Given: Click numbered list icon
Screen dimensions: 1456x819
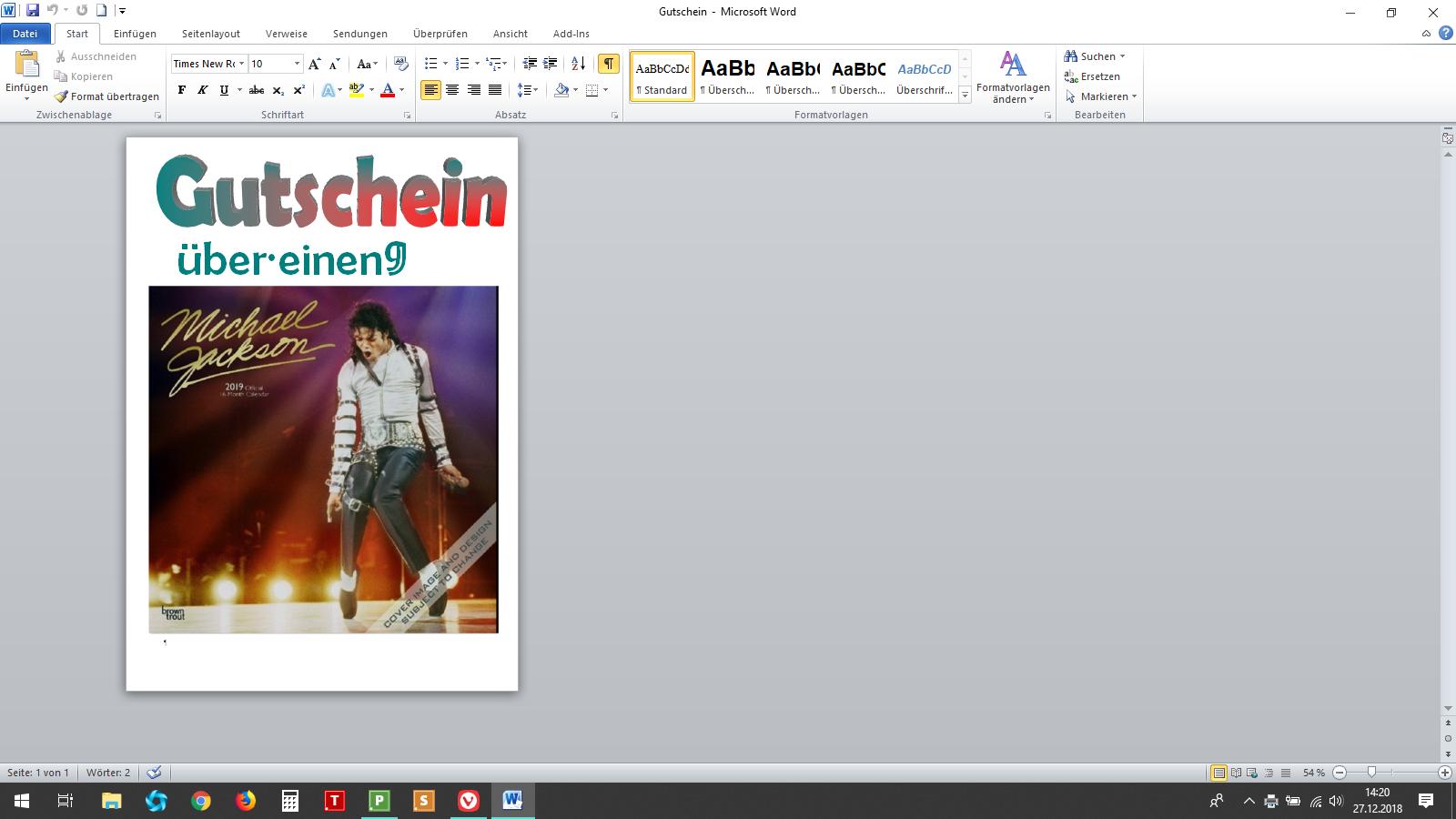Looking at the screenshot, I should coord(462,64).
